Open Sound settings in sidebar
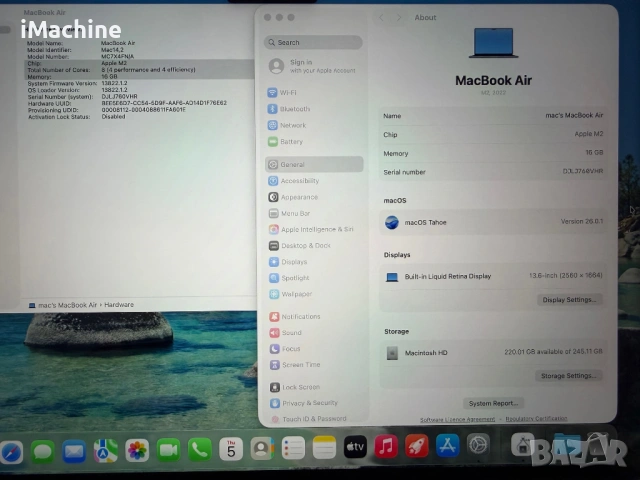640x480 pixels. pyautogui.click(x=313, y=333)
